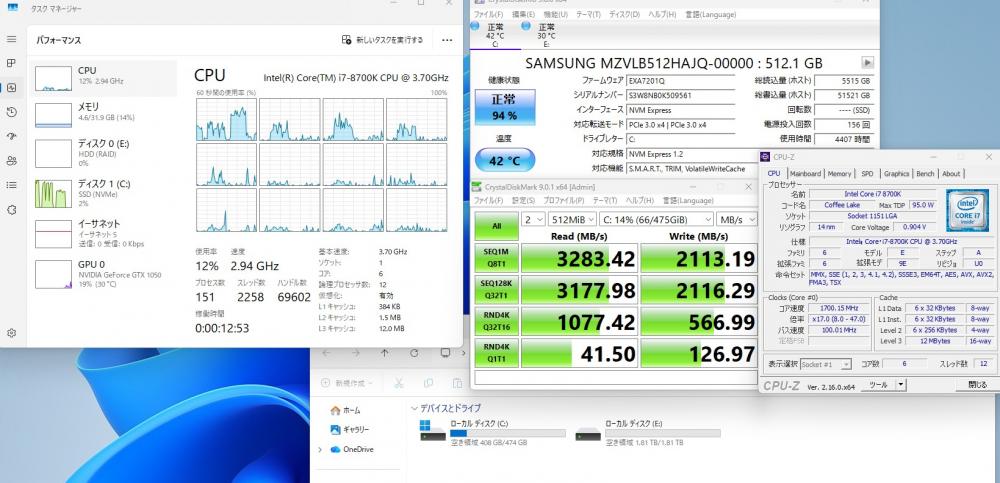1000x483 pixels.
Task: Open the ツール dropdown arrow in CPU-Z
Action: tap(901, 385)
